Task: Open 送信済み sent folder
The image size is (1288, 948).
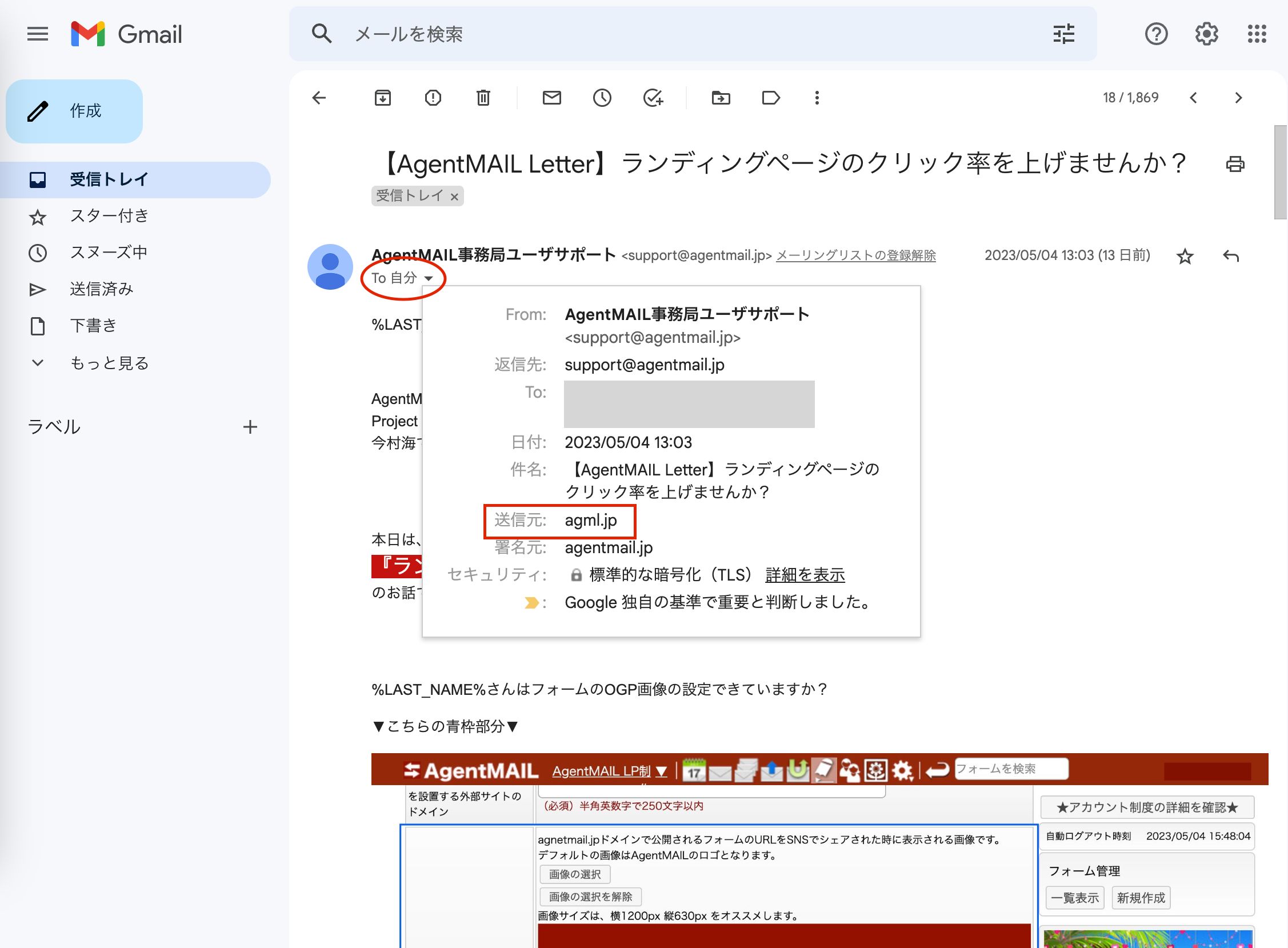Action: [x=102, y=289]
